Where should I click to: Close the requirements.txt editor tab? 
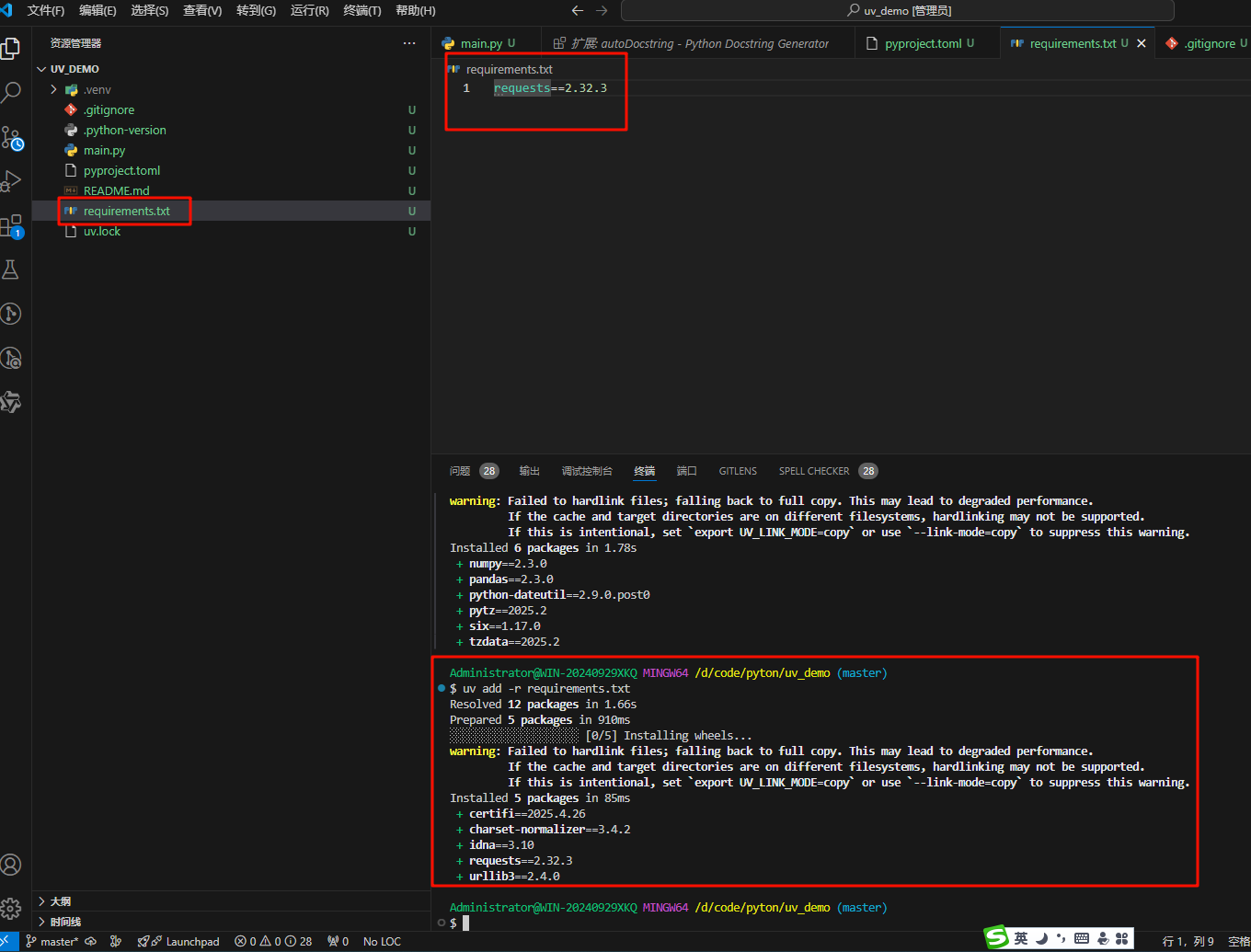click(1142, 43)
